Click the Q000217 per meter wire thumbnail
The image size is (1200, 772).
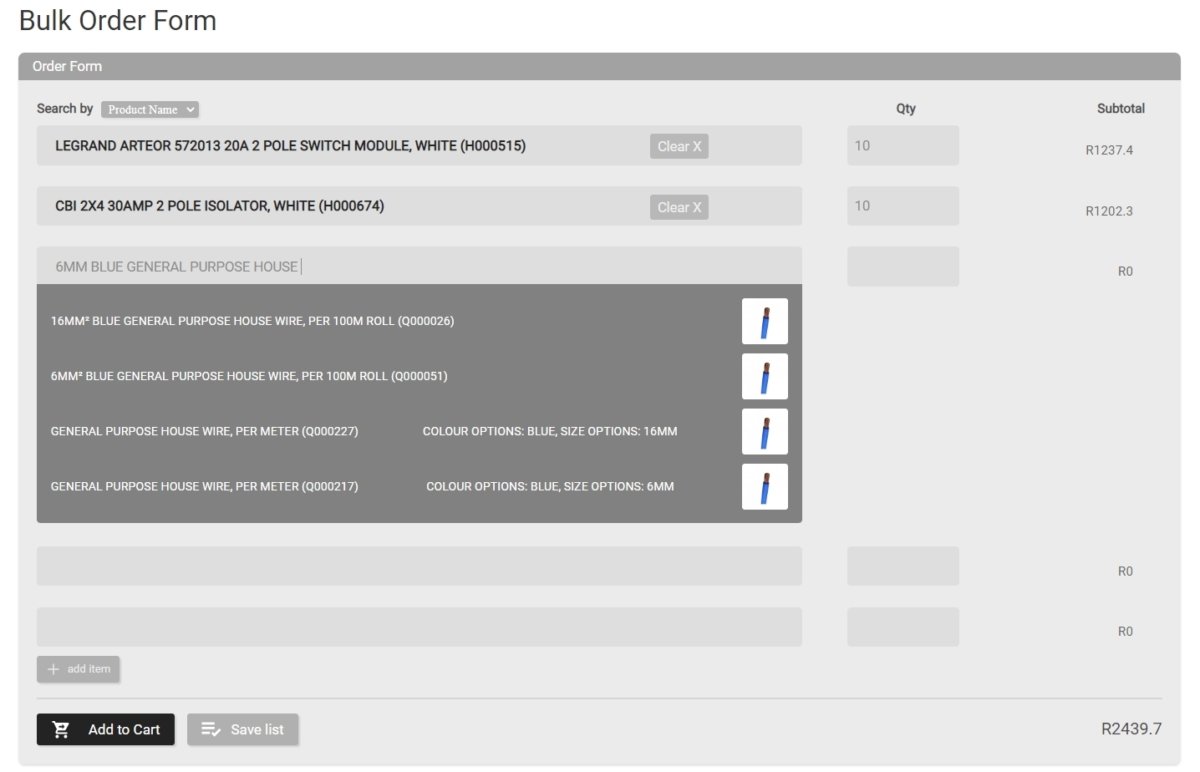764,487
